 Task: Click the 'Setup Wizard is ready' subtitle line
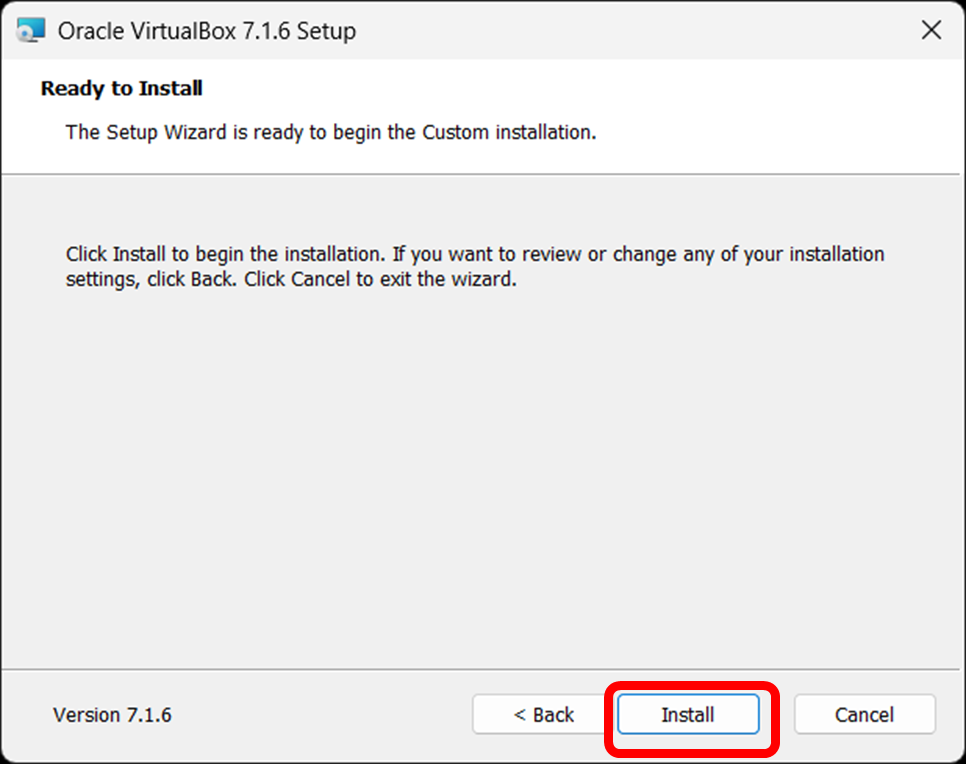tap(331, 132)
